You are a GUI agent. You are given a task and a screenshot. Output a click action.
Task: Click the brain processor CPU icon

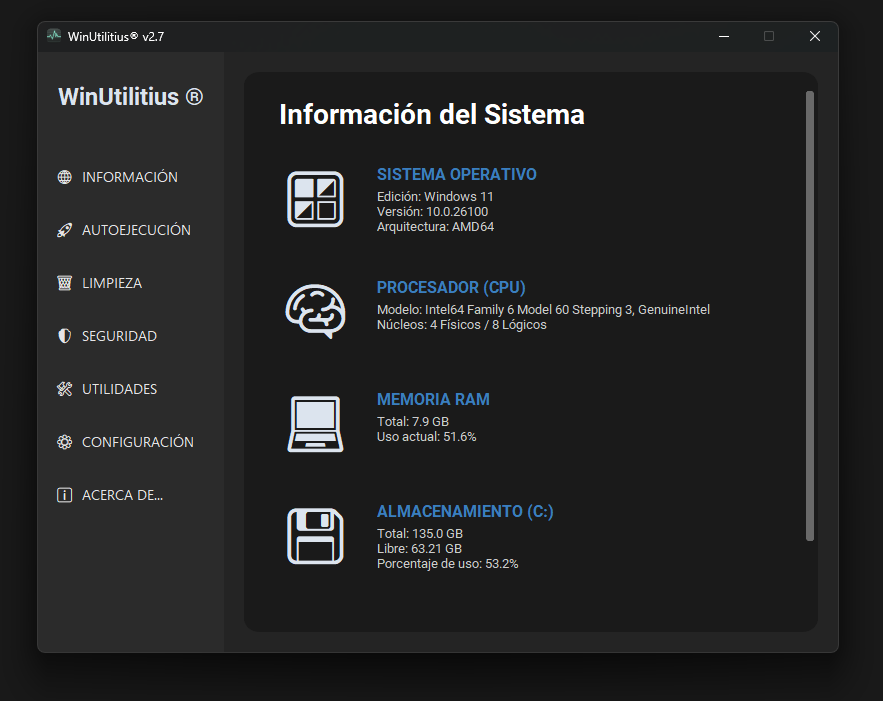pos(315,311)
